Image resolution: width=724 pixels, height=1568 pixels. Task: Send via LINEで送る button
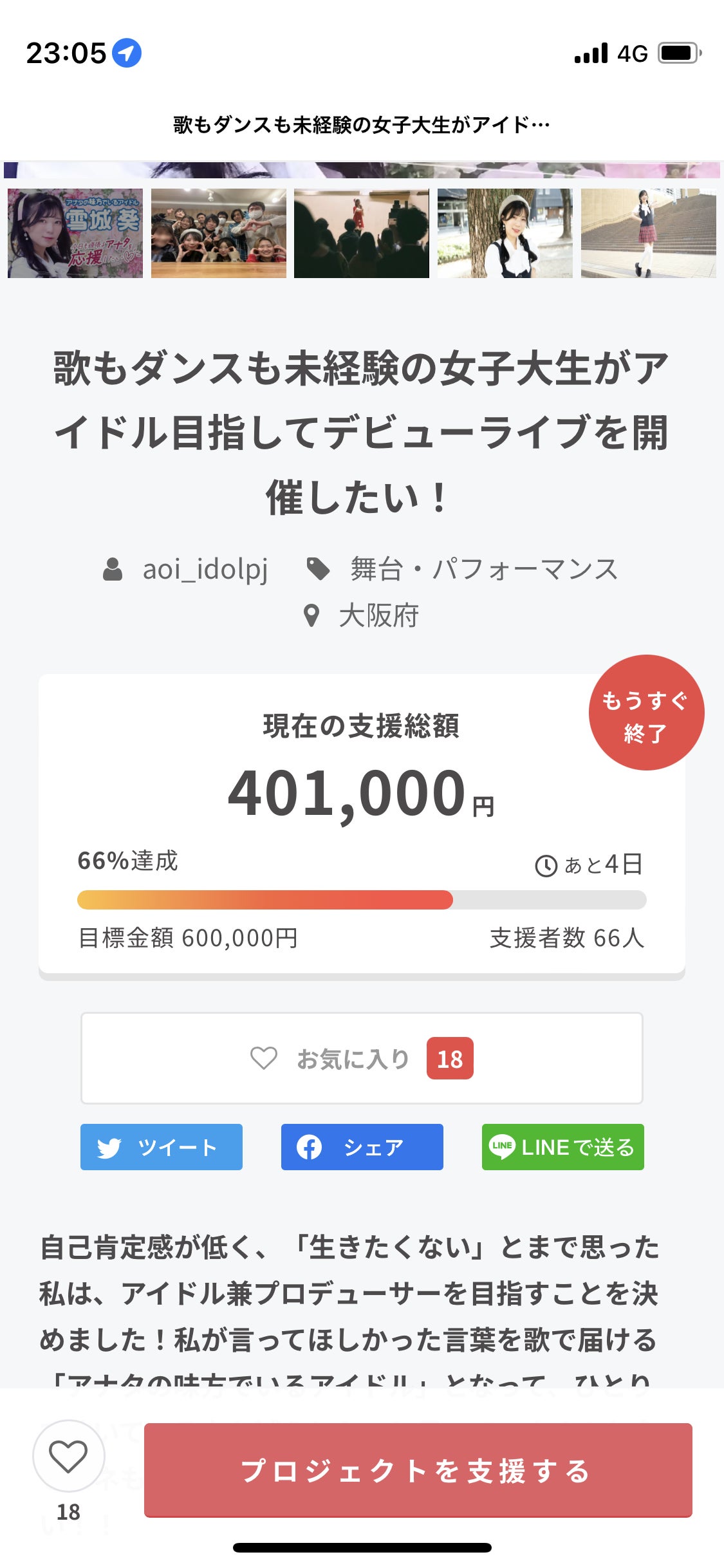tap(562, 1147)
